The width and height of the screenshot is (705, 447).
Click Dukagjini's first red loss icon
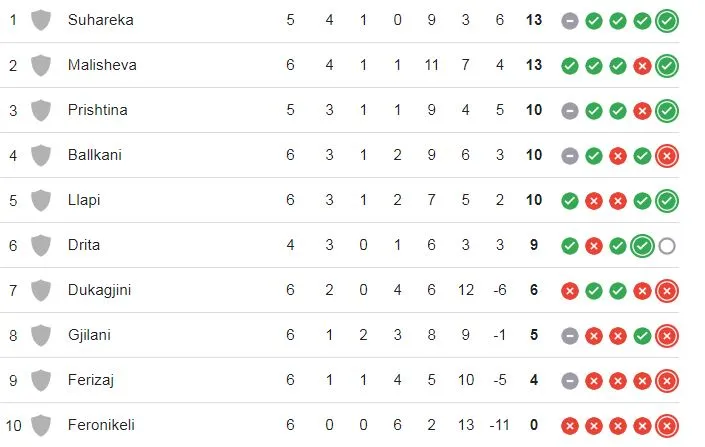point(570,291)
